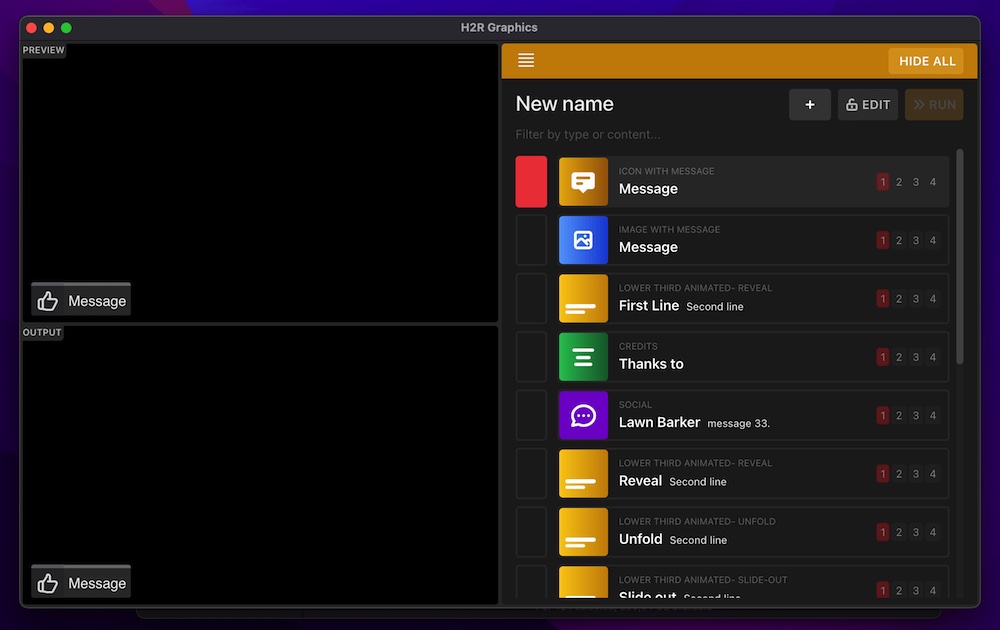The height and width of the screenshot is (630, 1000).
Task: Toggle output 1 for Icon with Message
Action: pos(883,182)
